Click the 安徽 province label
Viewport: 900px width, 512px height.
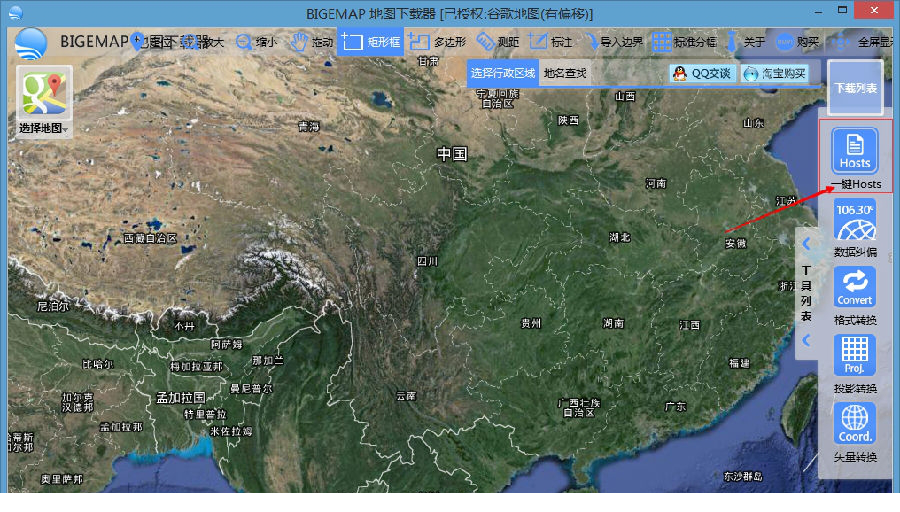(735, 243)
